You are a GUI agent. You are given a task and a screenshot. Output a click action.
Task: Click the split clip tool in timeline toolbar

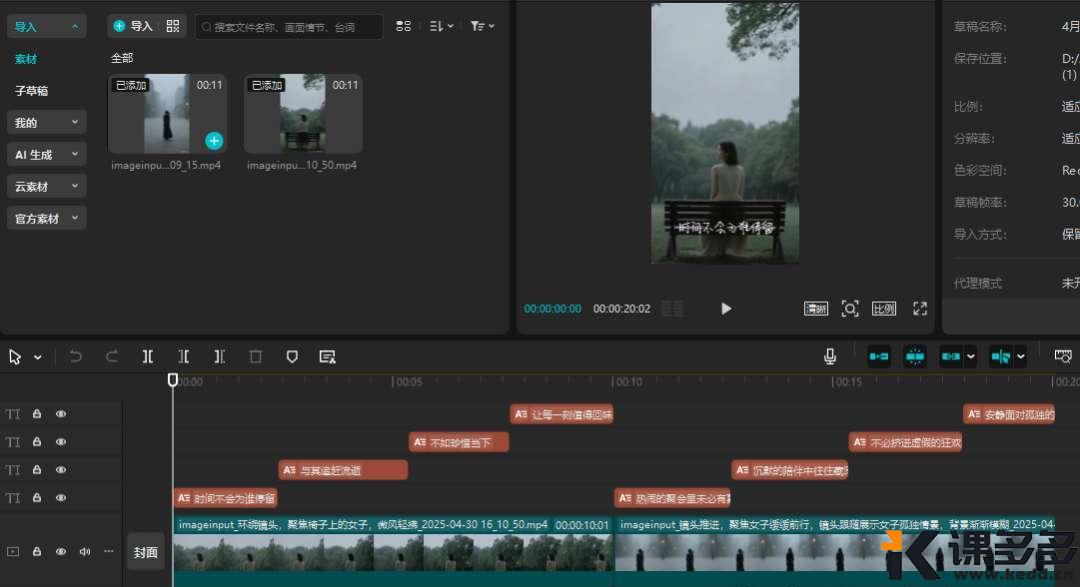click(148, 356)
